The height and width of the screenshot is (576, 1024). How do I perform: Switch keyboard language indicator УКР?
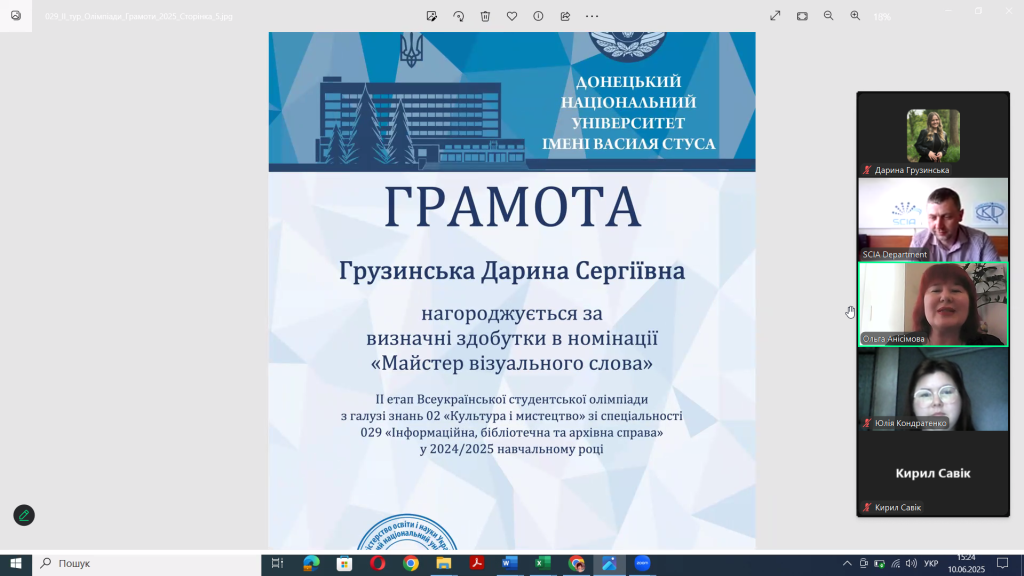[931, 564]
